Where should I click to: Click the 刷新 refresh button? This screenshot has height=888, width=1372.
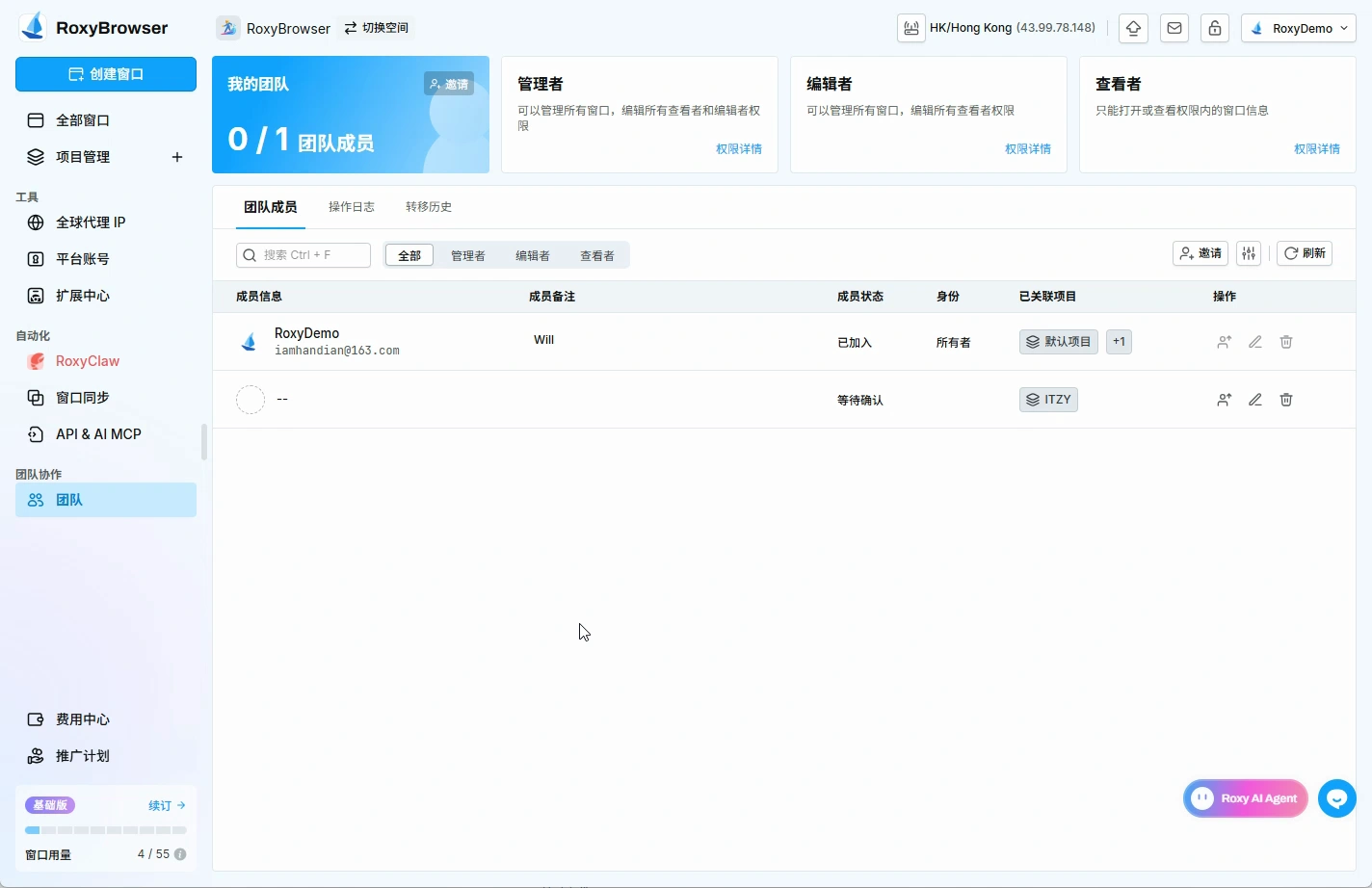(x=1305, y=253)
